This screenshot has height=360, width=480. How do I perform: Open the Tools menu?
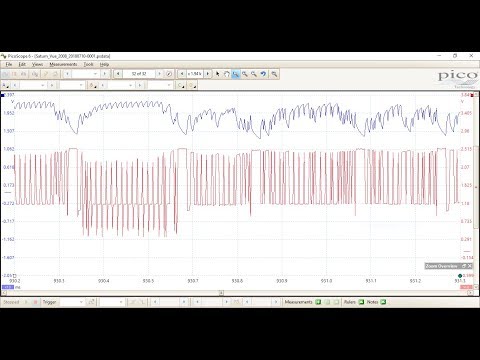(88, 64)
